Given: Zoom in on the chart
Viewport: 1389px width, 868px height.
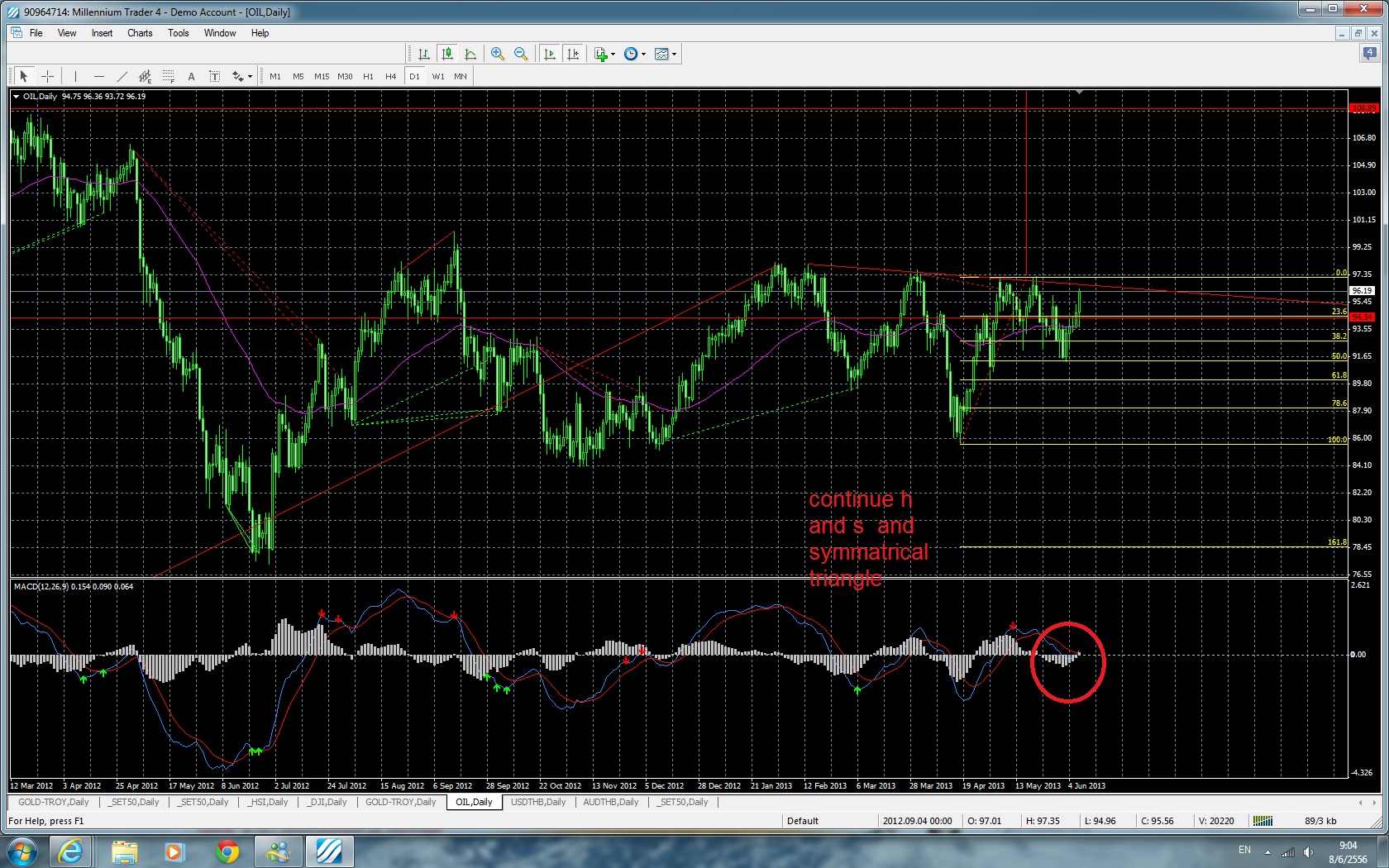Looking at the screenshot, I should click(x=498, y=54).
